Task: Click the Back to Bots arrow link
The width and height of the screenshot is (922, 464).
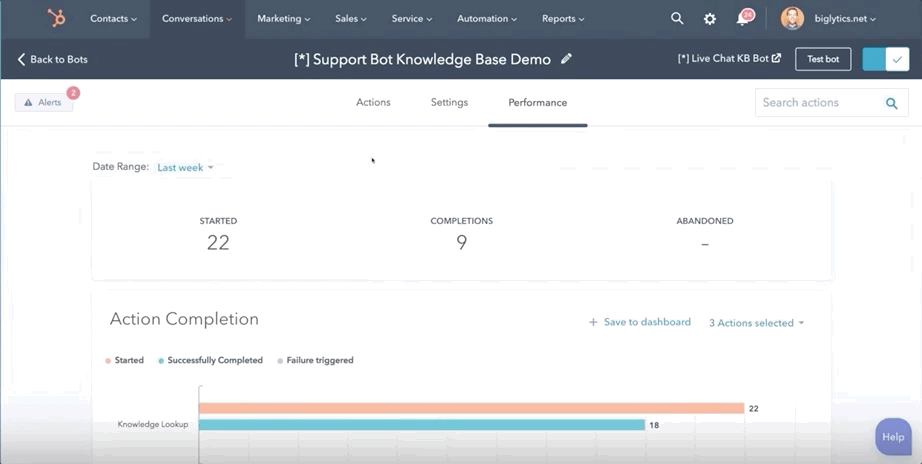Action: tap(52, 59)
